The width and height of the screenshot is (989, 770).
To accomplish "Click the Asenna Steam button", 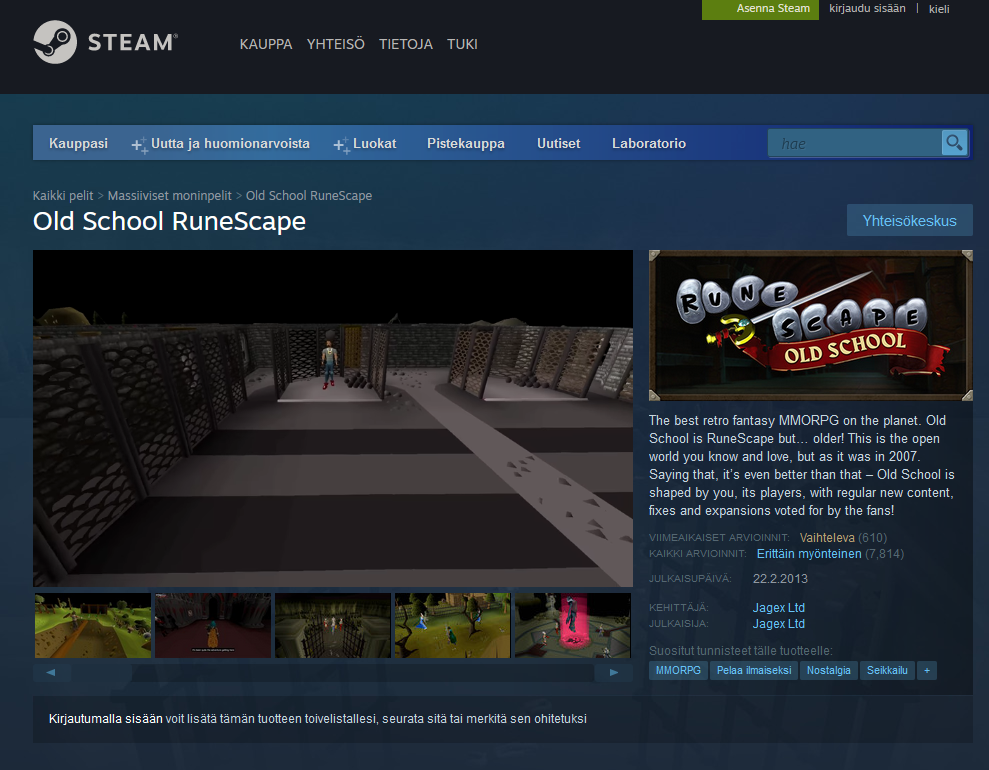I will [760, 9].
